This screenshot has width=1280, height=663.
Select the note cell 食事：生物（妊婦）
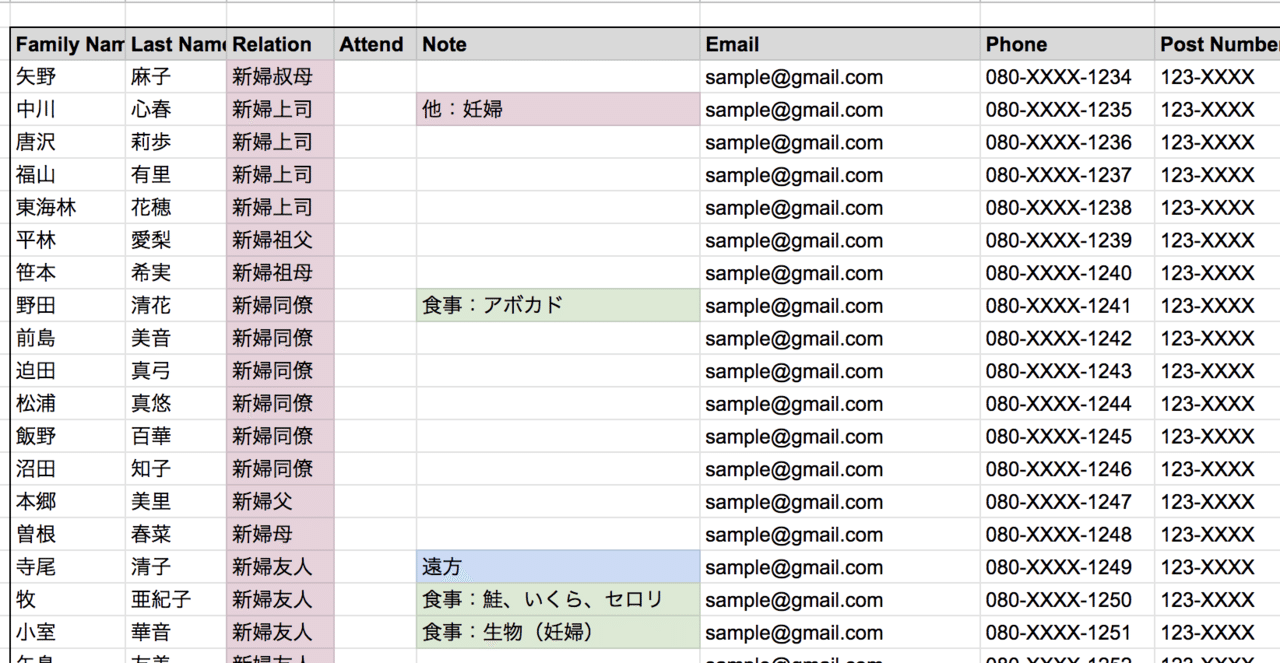coord(557,633)
